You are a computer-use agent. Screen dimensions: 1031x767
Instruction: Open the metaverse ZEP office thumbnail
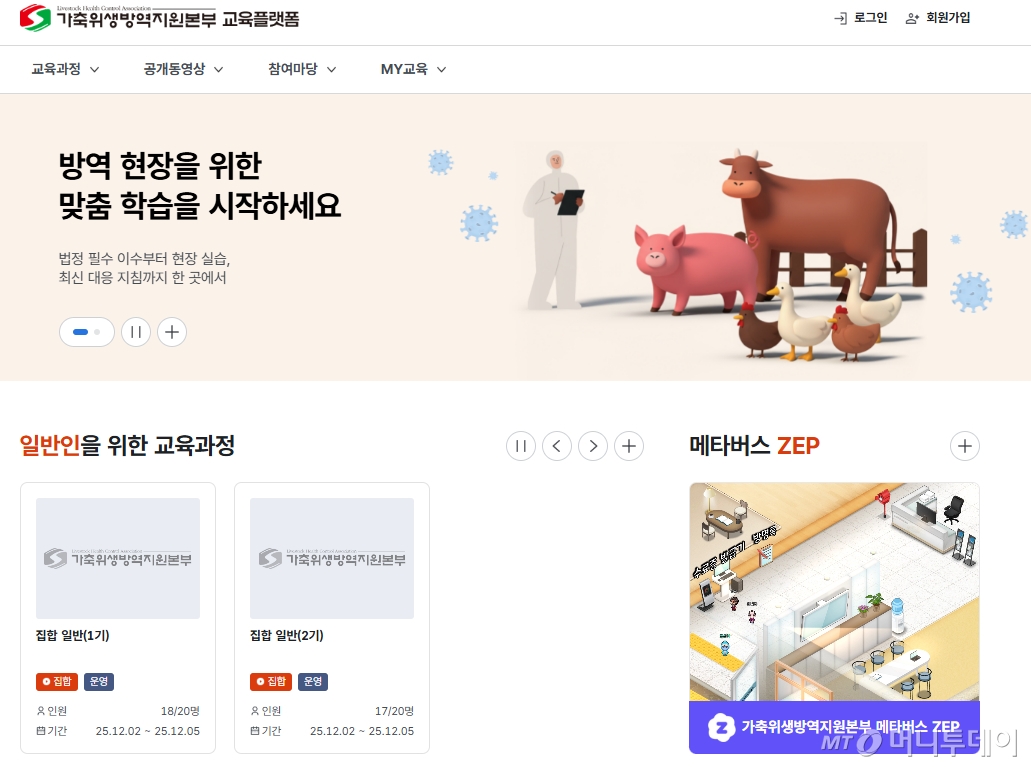(834, 591)
